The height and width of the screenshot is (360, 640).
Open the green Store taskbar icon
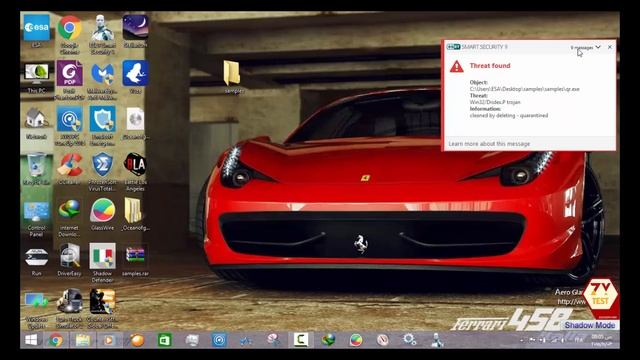click(x=164, y=340)
